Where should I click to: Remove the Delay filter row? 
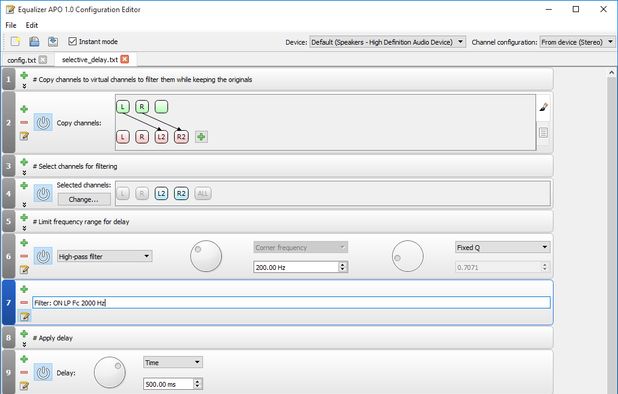click(x=24, y=372)
